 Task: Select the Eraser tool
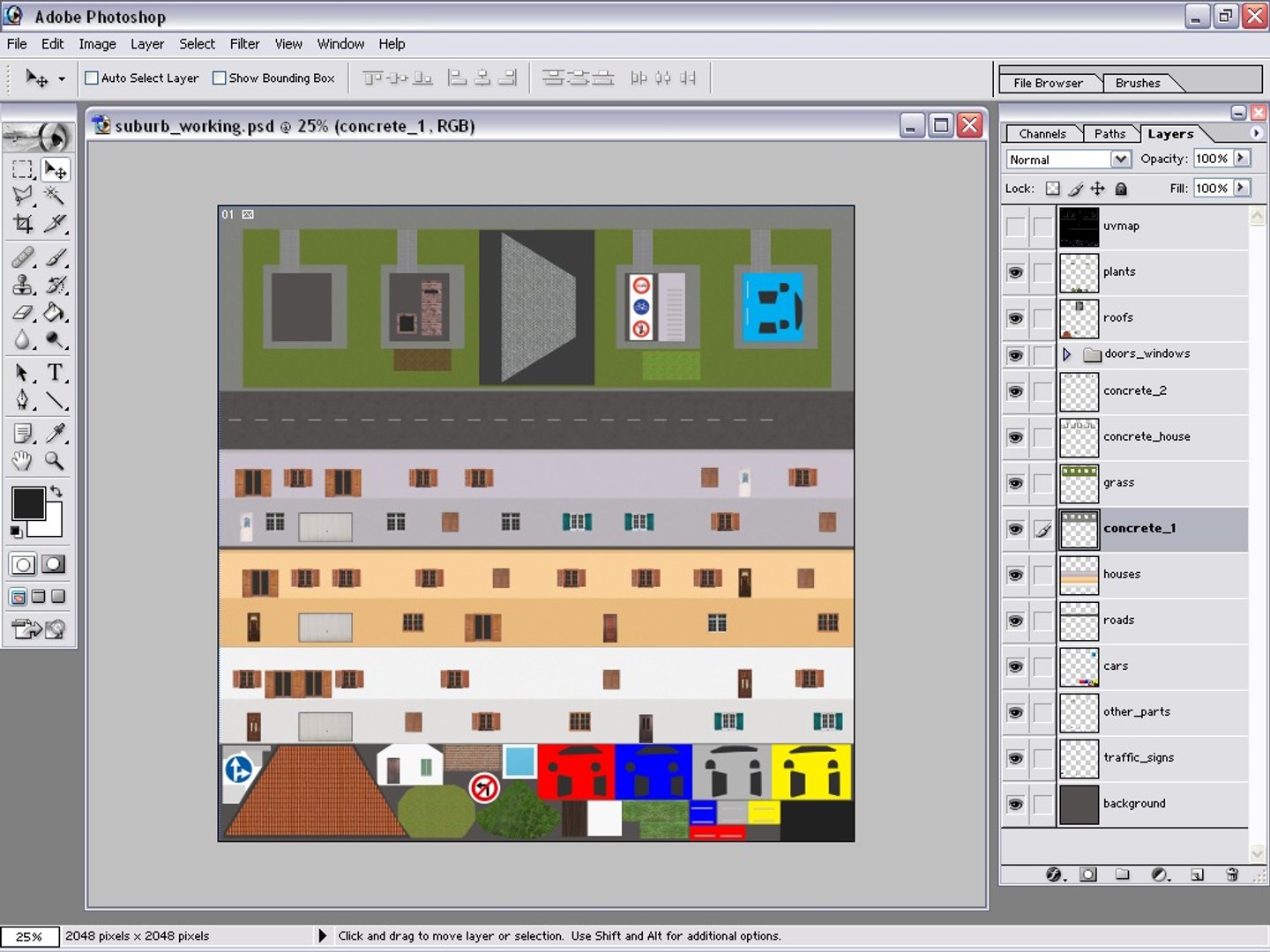23,312
